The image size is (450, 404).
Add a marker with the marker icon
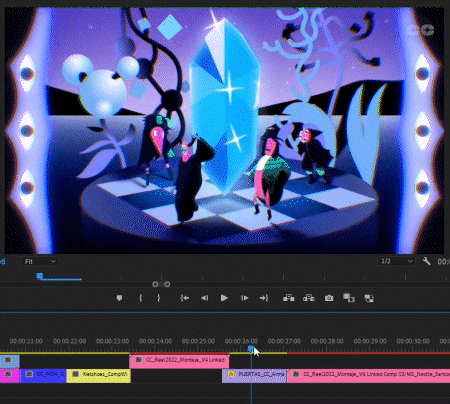coord(119,298)
